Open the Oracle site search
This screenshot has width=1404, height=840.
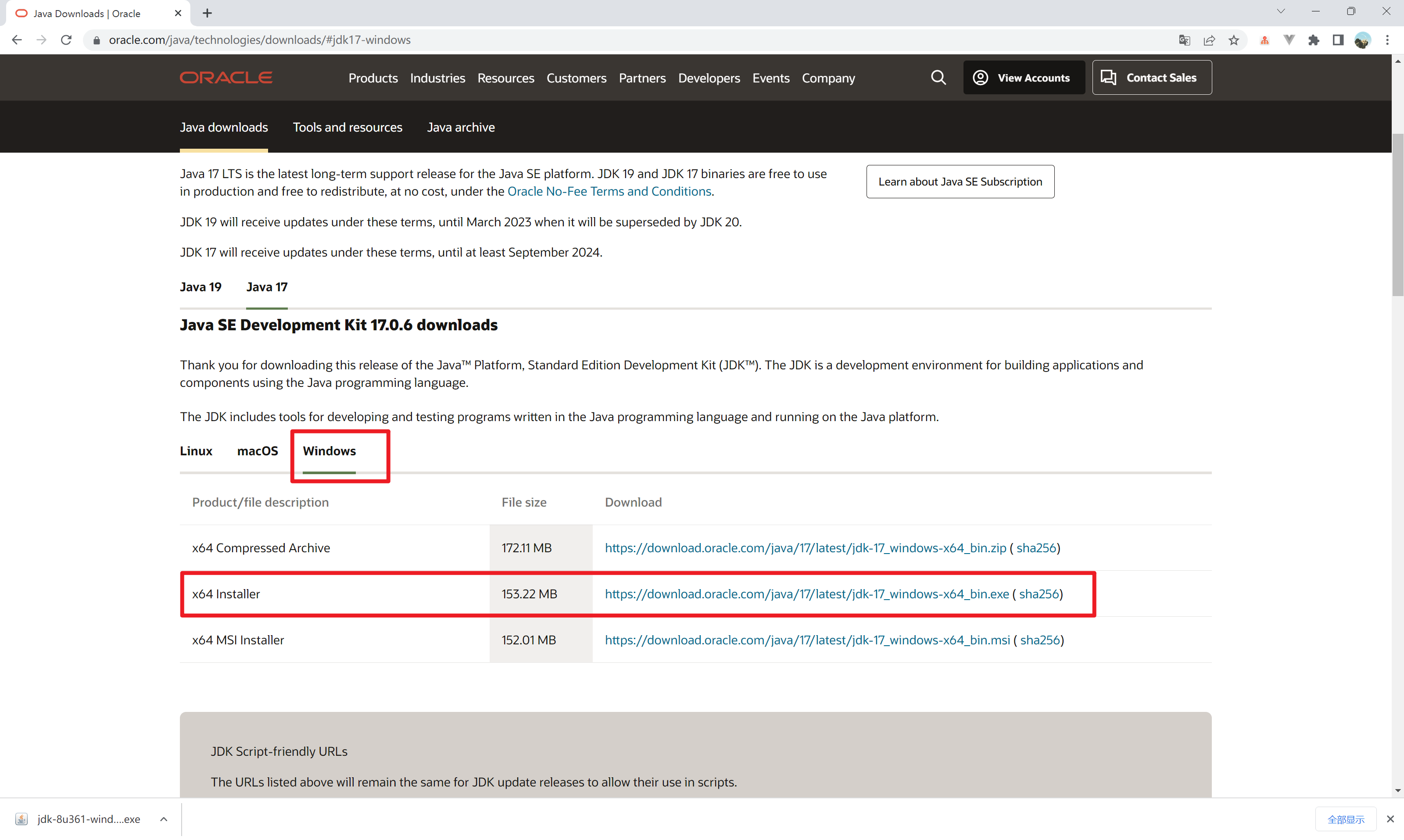tap(938, 78)
